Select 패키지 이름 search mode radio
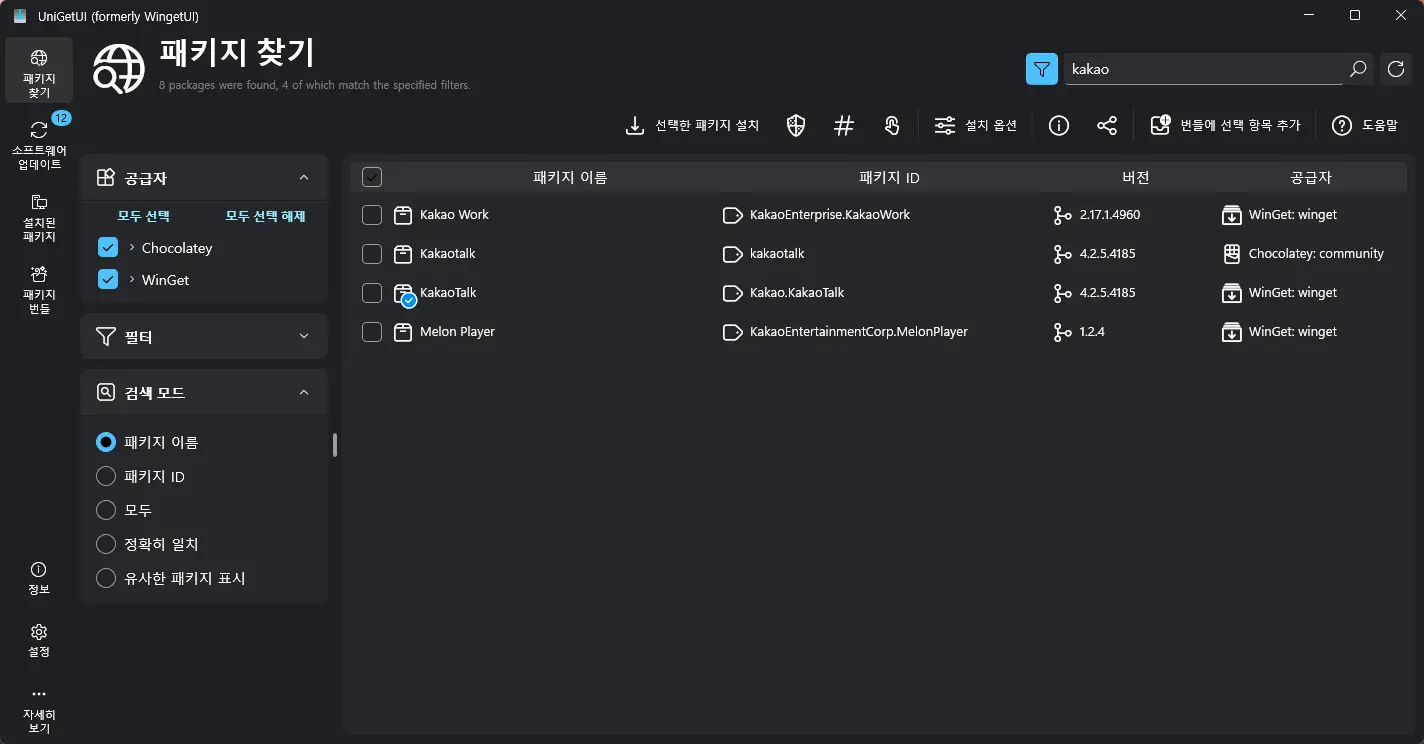1424x744 pixels. tap(106, 442)
